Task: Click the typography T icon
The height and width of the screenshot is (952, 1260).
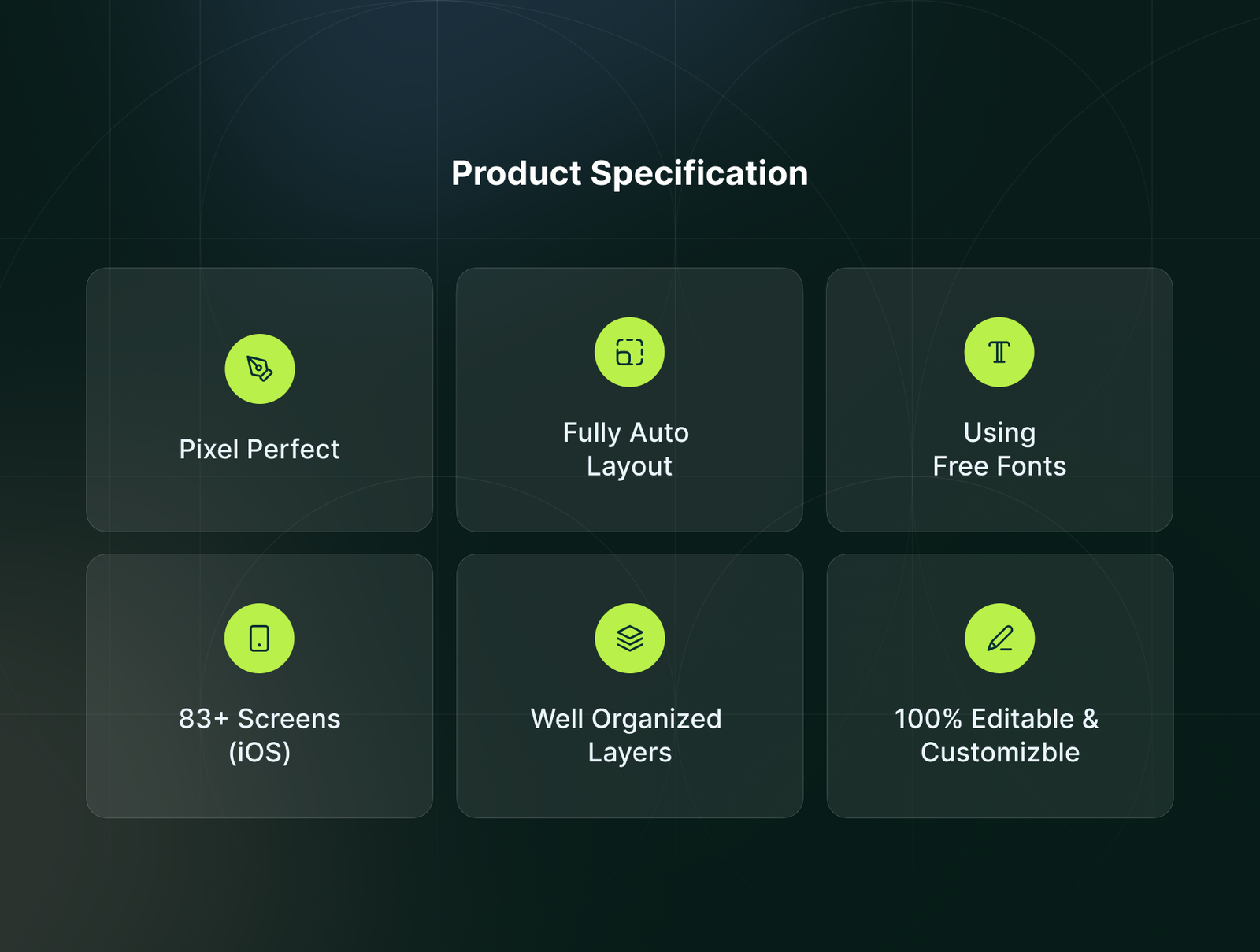Action: tap(999, 352)
